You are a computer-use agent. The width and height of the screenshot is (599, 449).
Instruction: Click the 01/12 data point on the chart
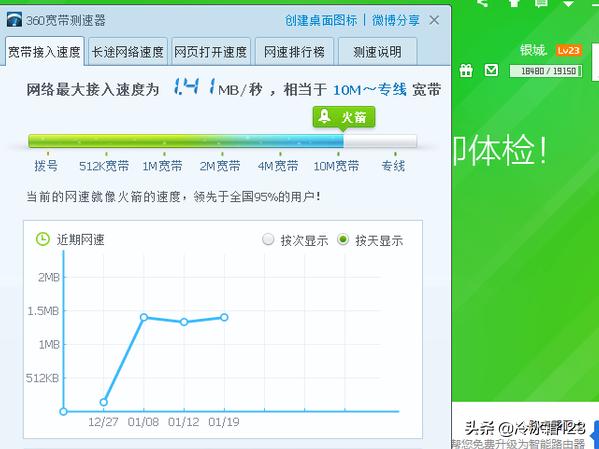(x=184, y=322)
